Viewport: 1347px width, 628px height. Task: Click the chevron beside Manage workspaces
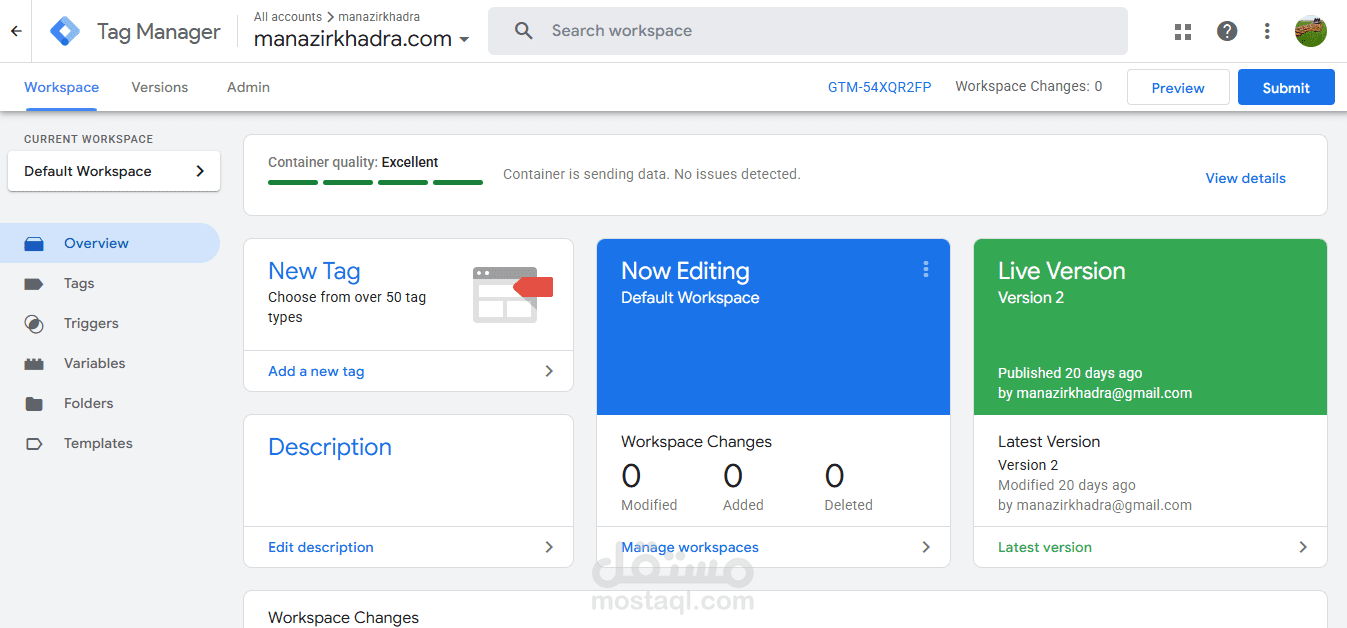pos(926,547)
